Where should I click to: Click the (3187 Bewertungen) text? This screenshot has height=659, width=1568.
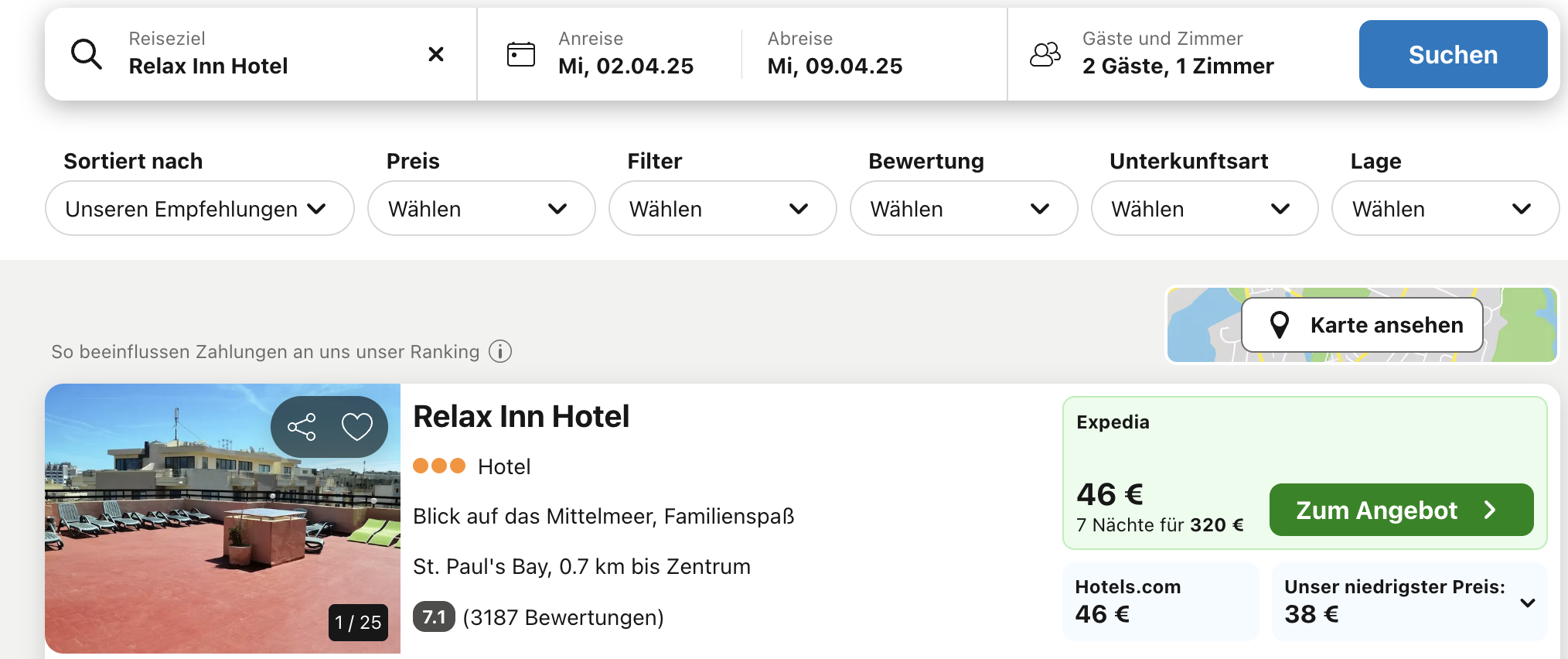(563, 617)
